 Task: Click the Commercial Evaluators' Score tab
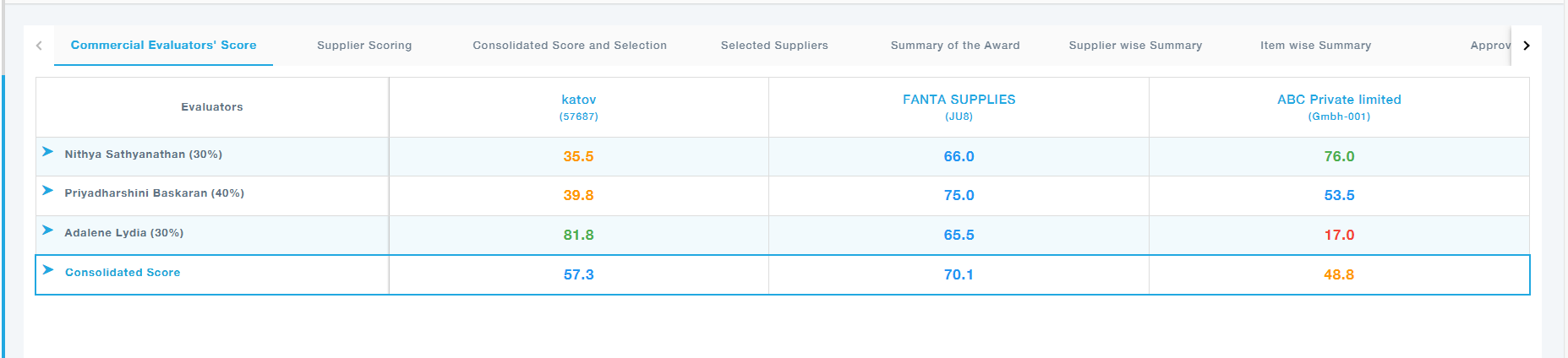coord(163,46)
